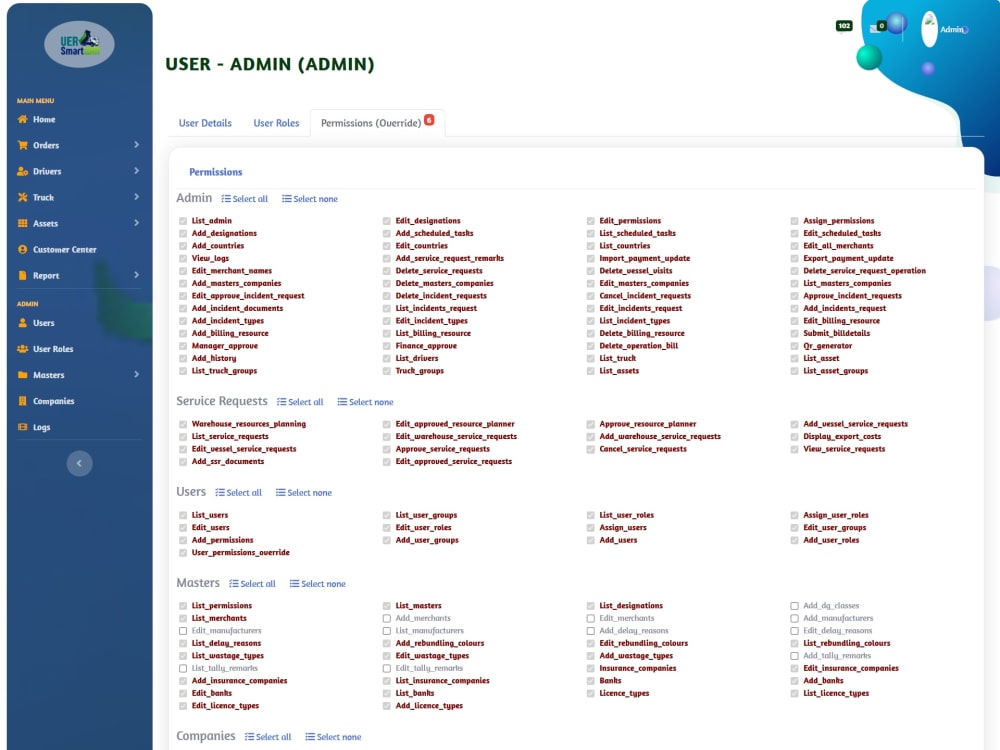Click Select none for Companies permissions
This screenshot has width=1000, height=750.
333,737
